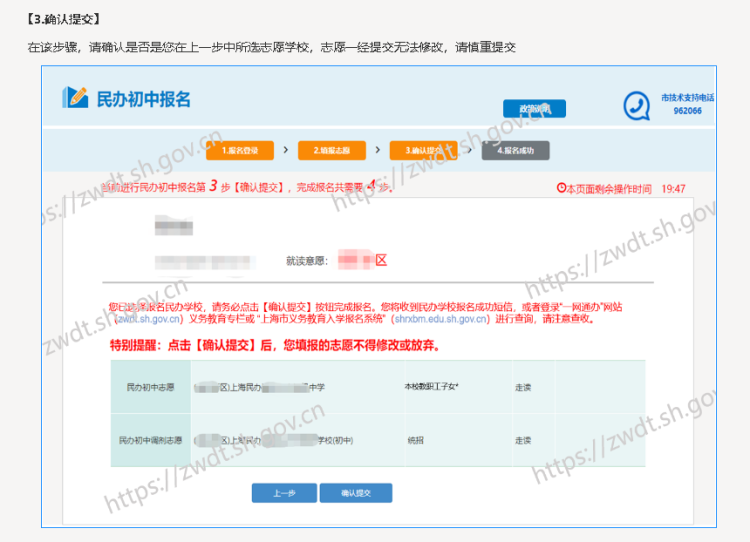Click the 民办初中调剂志愿 row label
Viewport: 750px width, 542px height.
(151, 440)
